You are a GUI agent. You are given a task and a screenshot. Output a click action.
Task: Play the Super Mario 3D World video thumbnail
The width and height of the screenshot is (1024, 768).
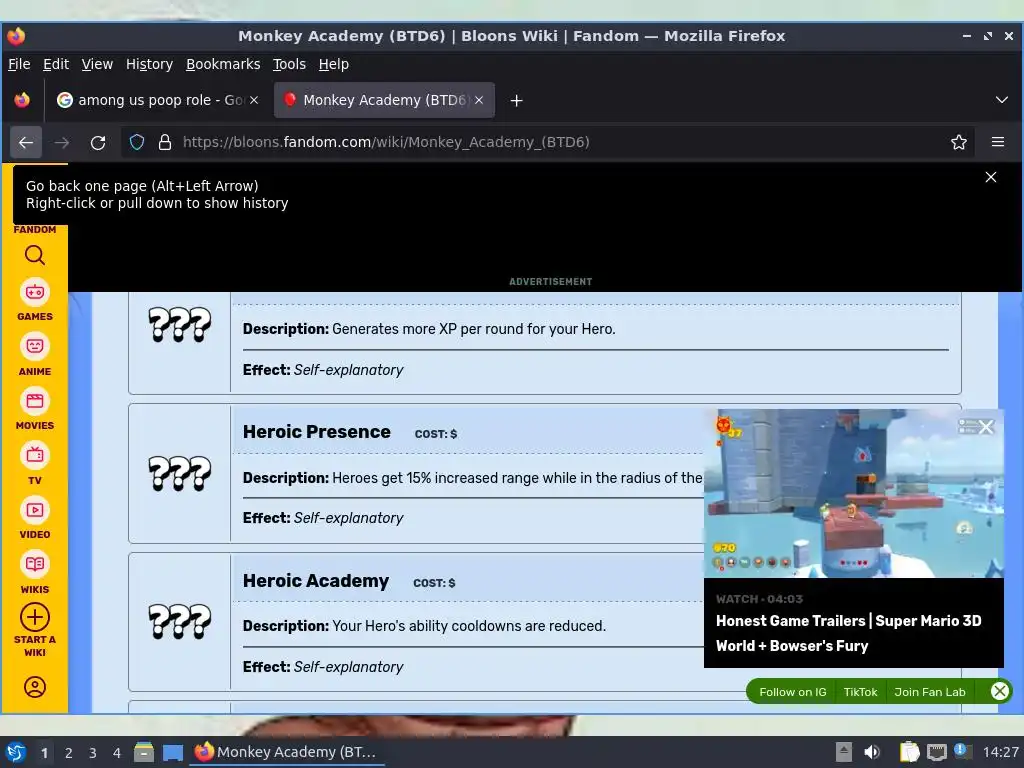[854, 494]
